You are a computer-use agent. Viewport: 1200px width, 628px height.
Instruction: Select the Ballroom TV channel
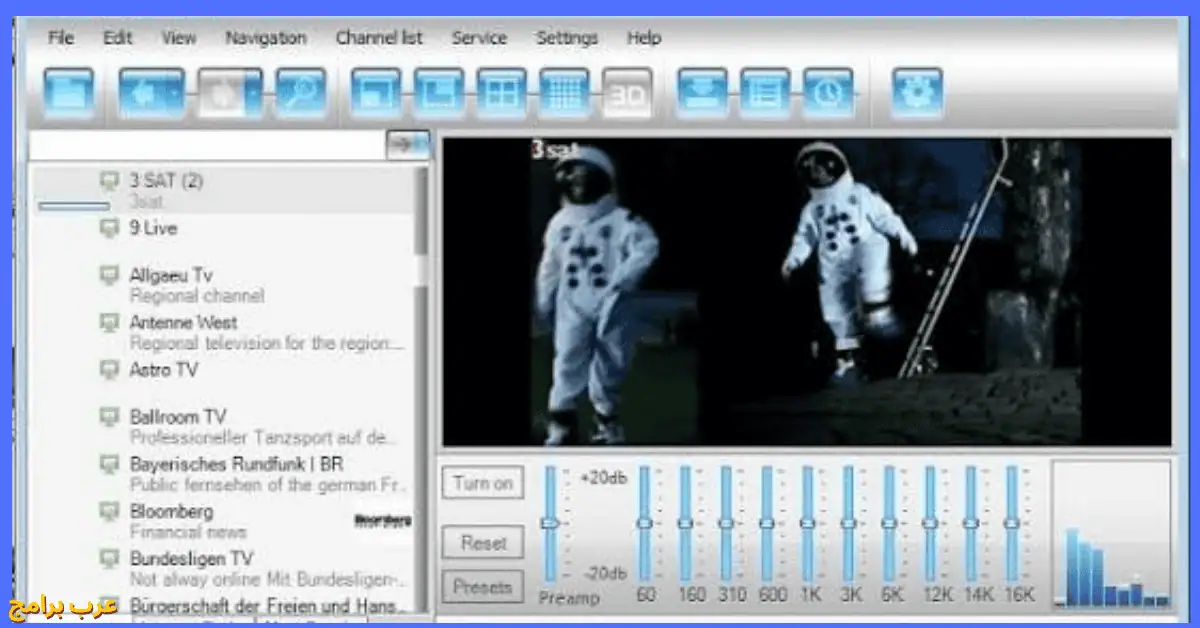pos(178,416)
